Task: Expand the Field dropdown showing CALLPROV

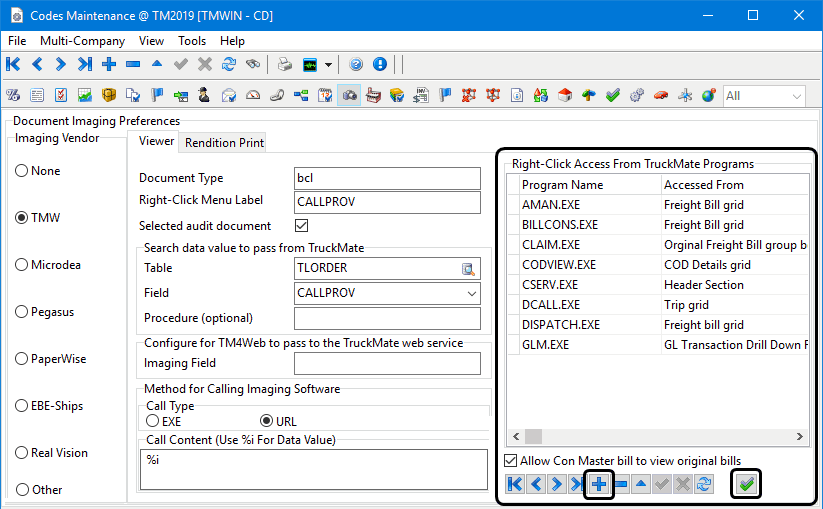Action: click(x=471, y=293)
